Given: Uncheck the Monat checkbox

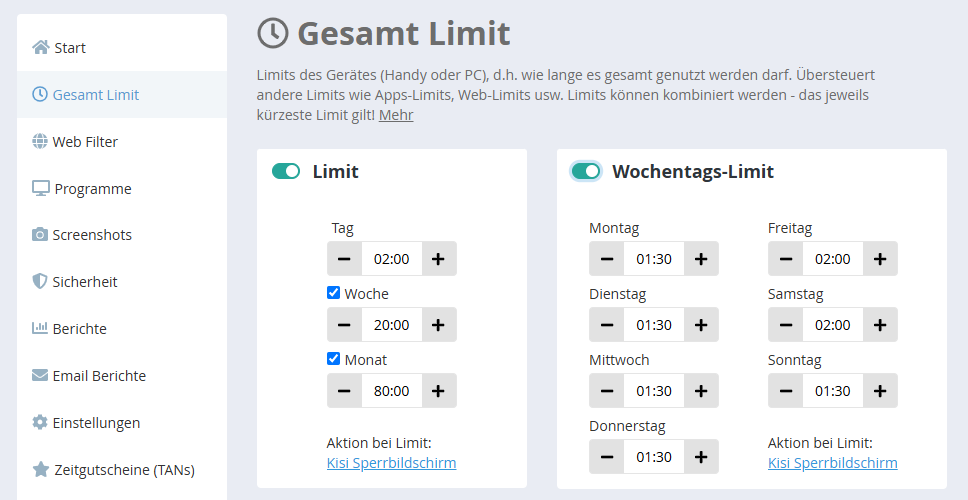Looking at the screenshot, I should tap(334, 359).
